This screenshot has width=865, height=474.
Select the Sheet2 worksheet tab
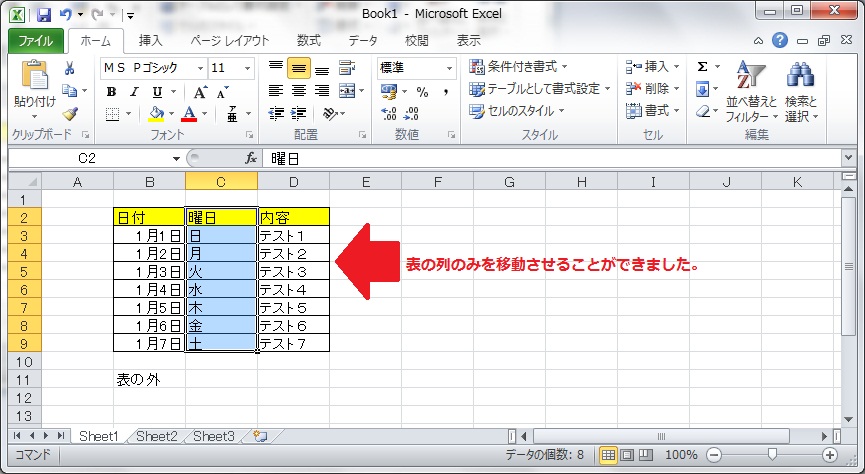click(x=157, y=436)
